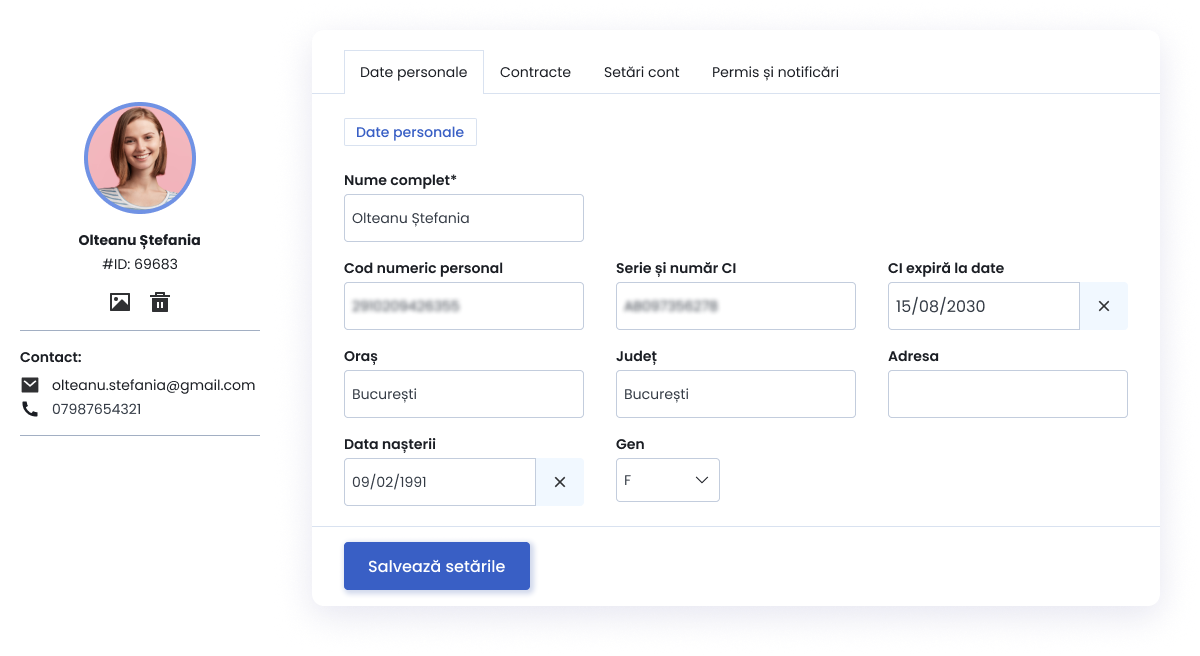Click the trash icon to delete photo
The height and width of the screenshot is (656, 1200).
(x=160, y=302)
